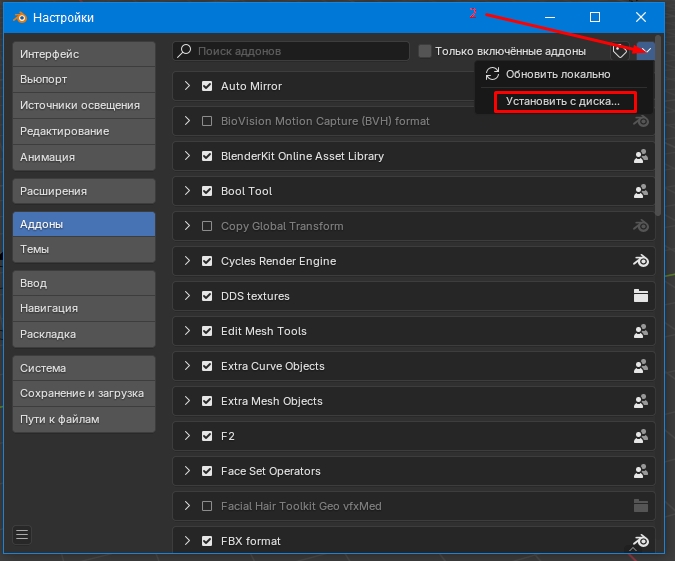Choose Обновить локально menu entry
Image resolution: width=675 pixels, height=561 pixels.
tap(564, 74)
